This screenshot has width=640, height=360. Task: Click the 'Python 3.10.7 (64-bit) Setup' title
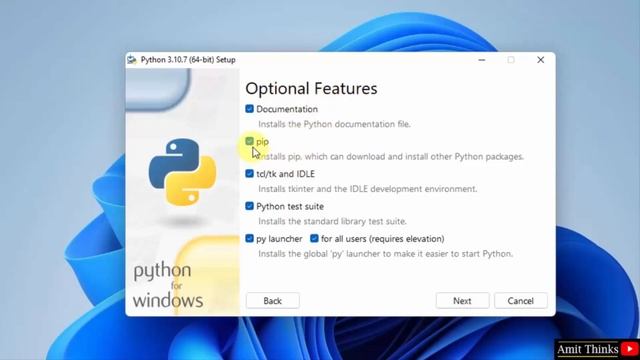coord(188,60)
